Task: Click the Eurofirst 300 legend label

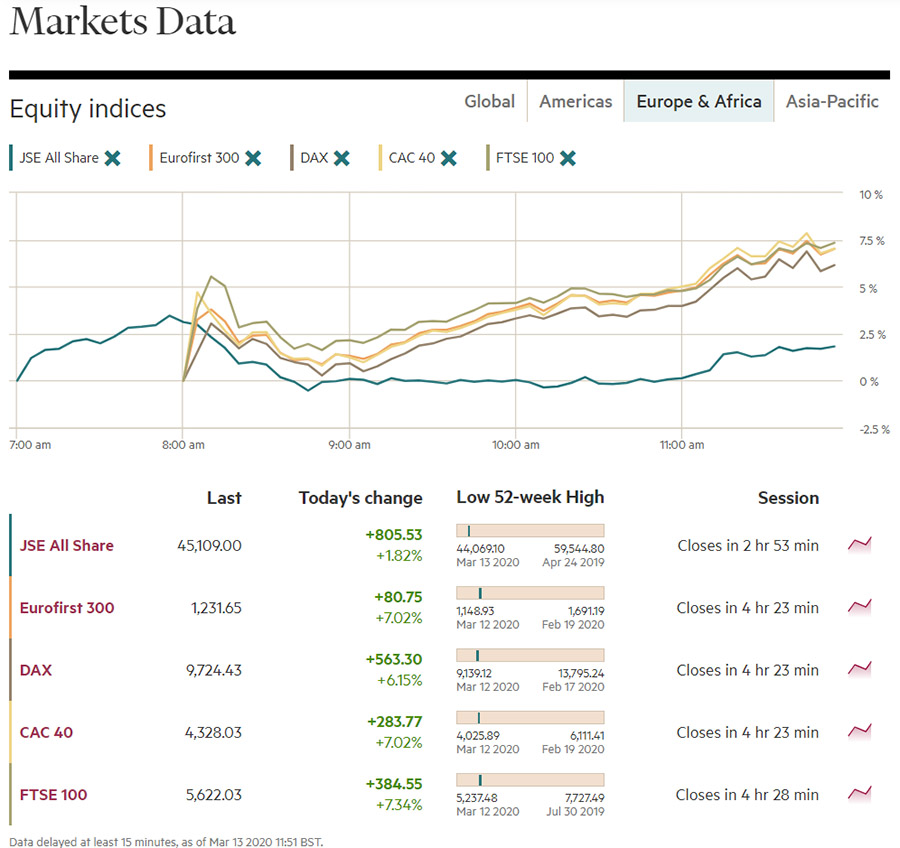Action: (199, 158)
